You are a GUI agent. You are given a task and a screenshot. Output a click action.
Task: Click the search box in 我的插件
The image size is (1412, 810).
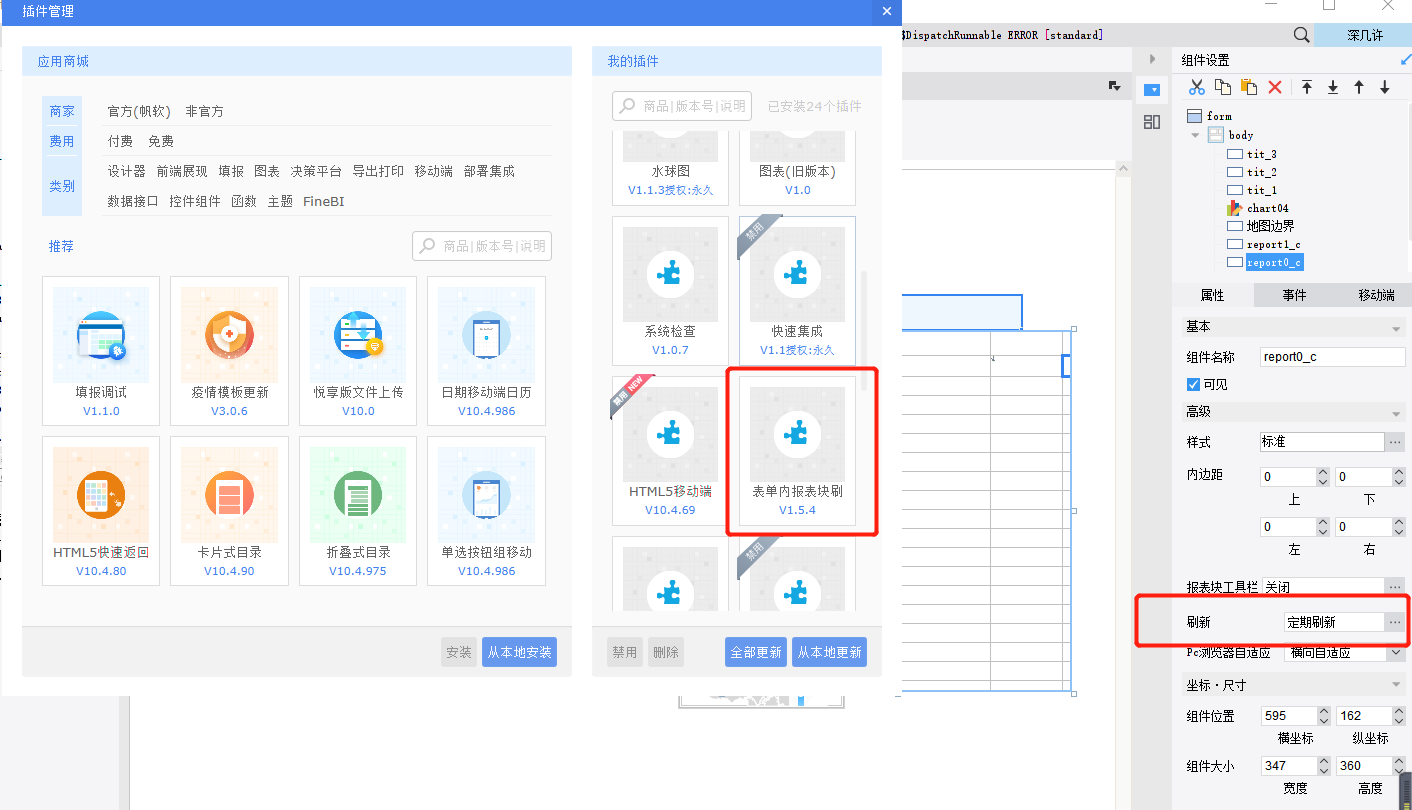coord(682,106)
